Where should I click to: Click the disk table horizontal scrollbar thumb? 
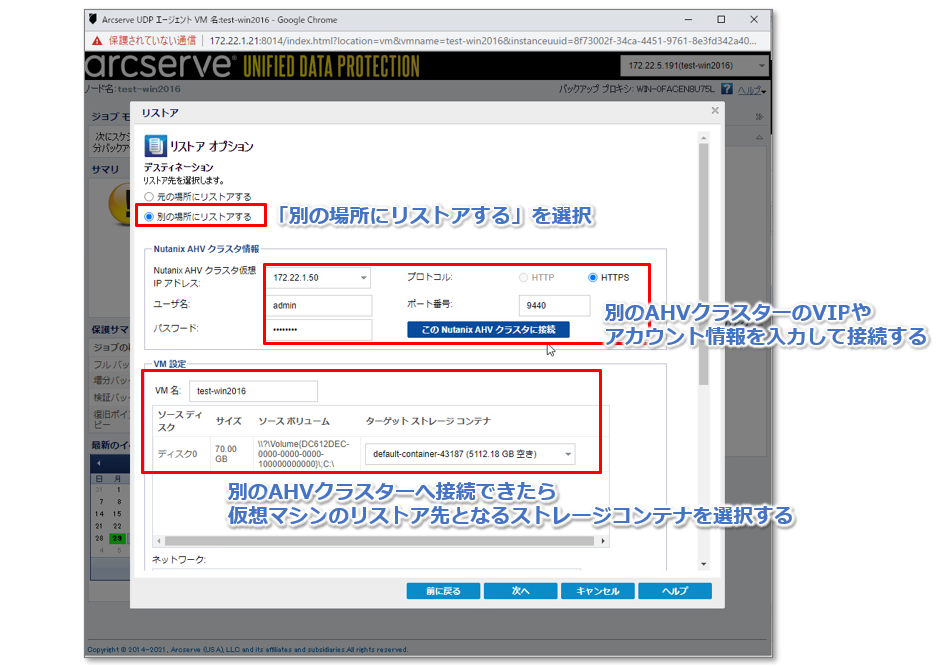tap(379, 541)
